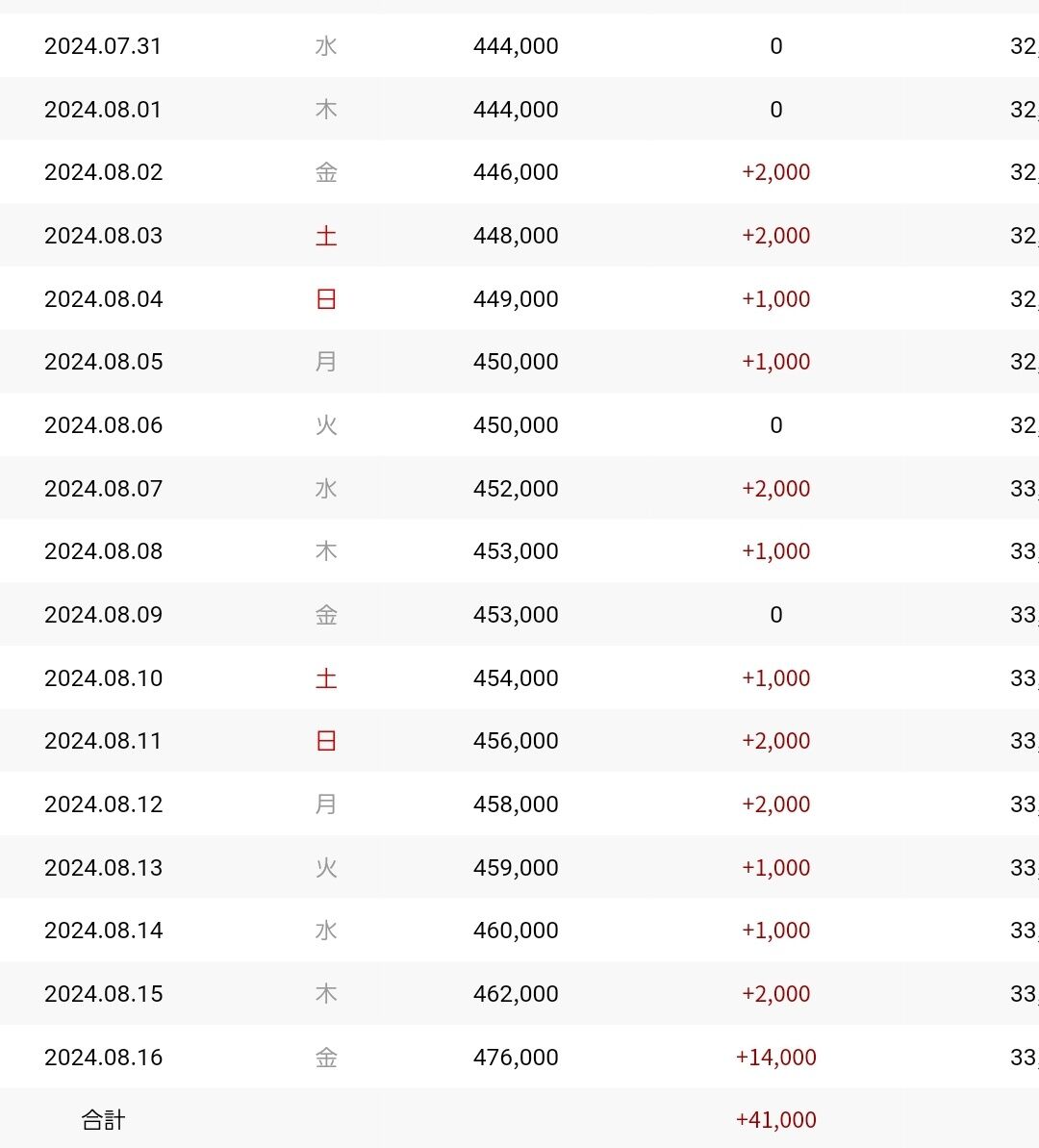Select the 476,000 value cell

516,1058
